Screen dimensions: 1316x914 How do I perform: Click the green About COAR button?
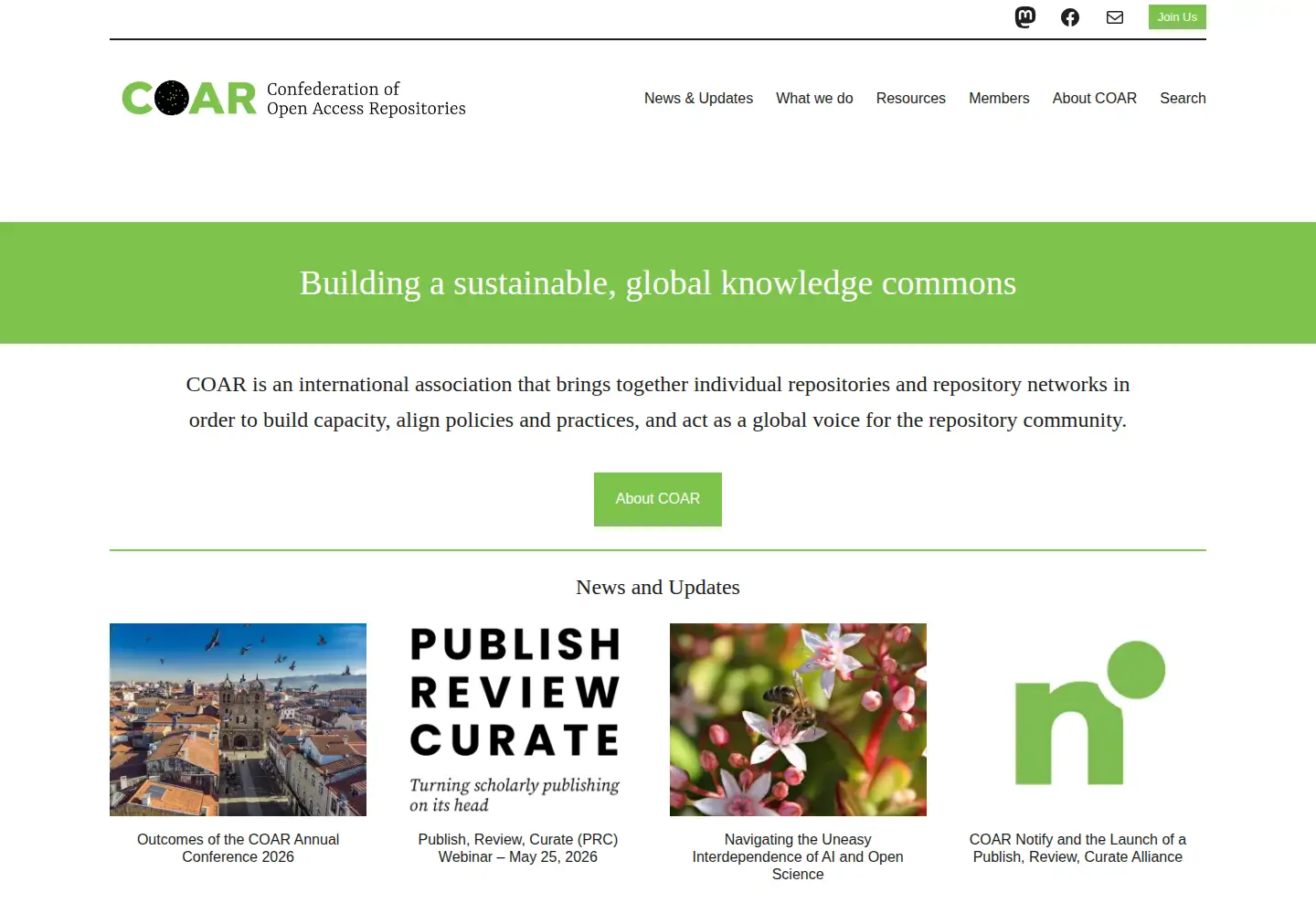click(658, 499)
